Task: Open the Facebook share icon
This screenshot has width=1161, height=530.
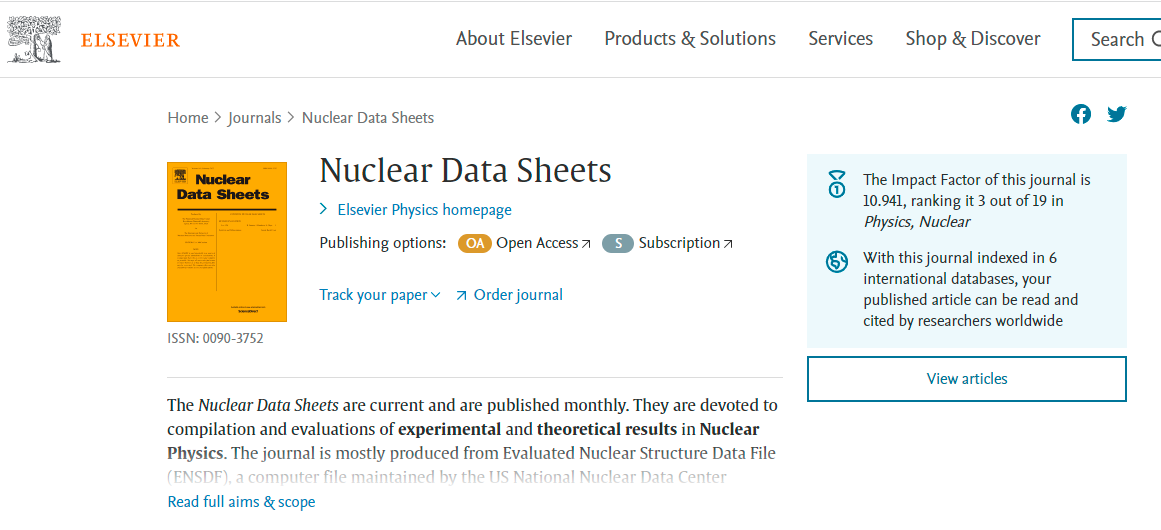Action: click(1081, 114)
